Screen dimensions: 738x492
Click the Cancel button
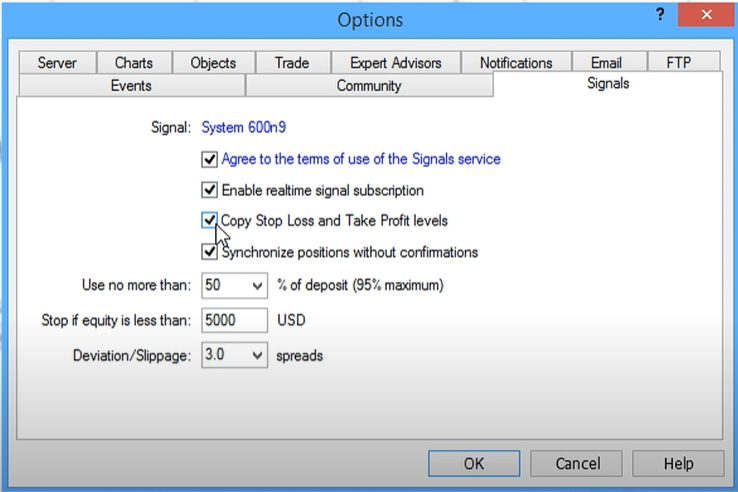click(578, 464)
